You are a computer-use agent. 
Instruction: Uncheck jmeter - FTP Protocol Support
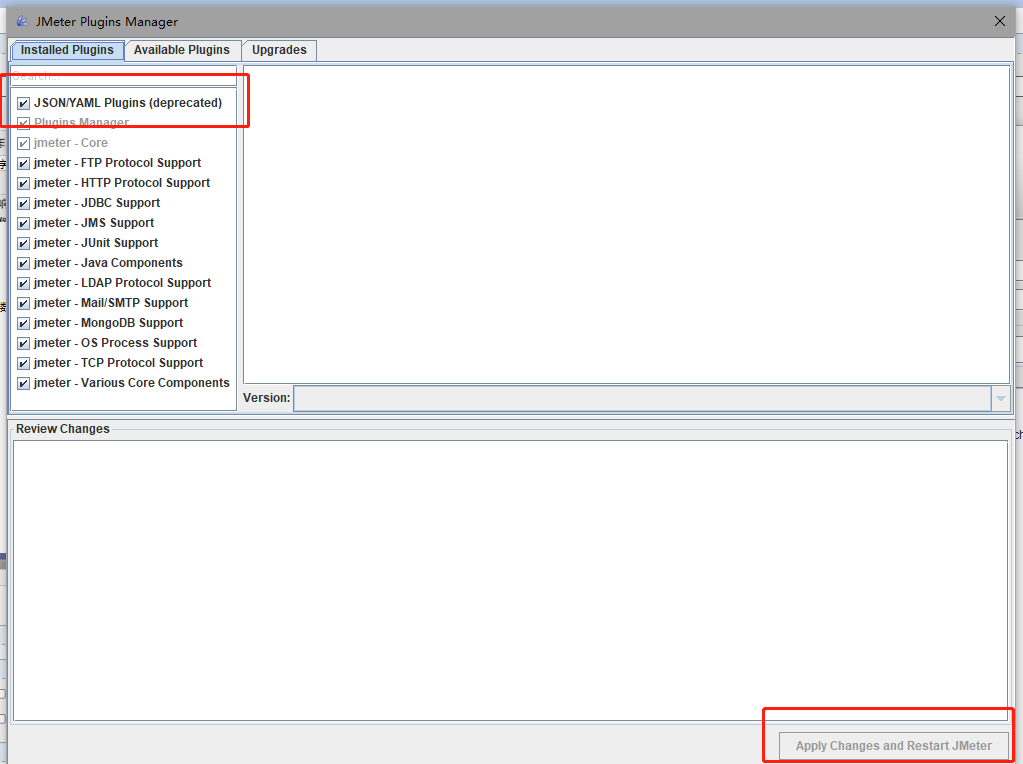pyautogui.click(x=23, y=163)
